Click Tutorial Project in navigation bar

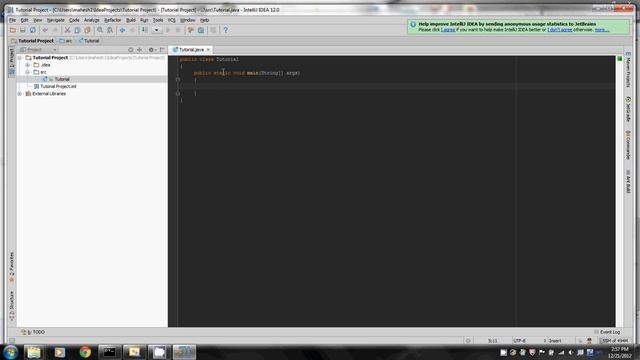(x=33, y=41)
